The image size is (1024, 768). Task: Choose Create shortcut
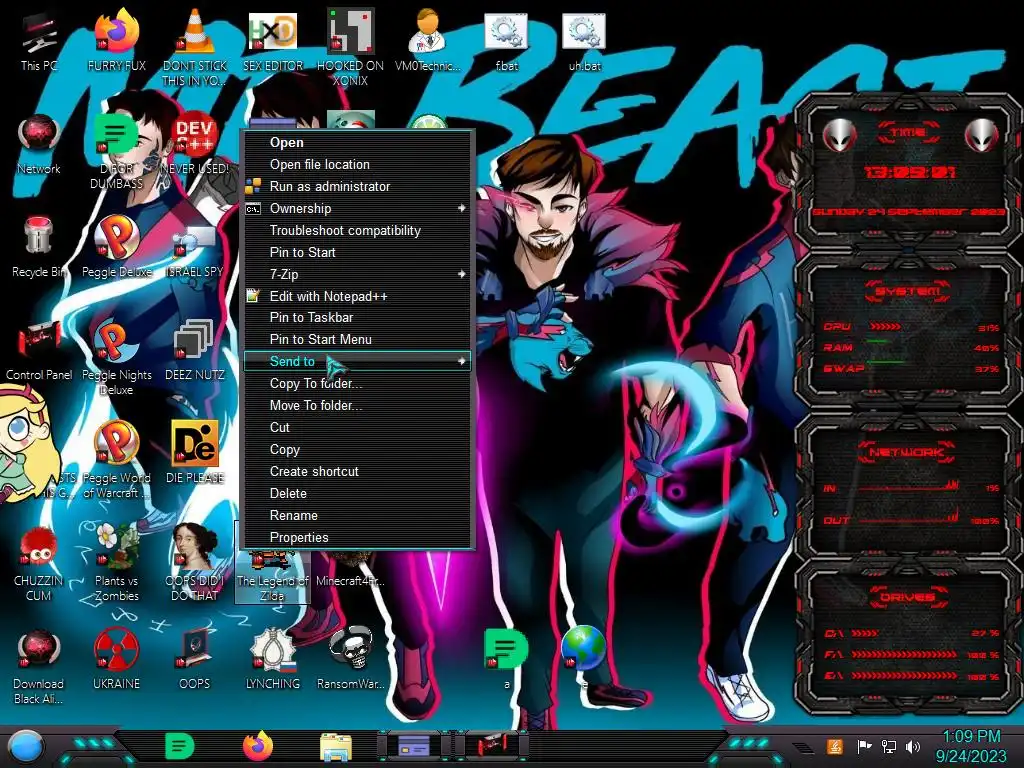coord(357,472)
